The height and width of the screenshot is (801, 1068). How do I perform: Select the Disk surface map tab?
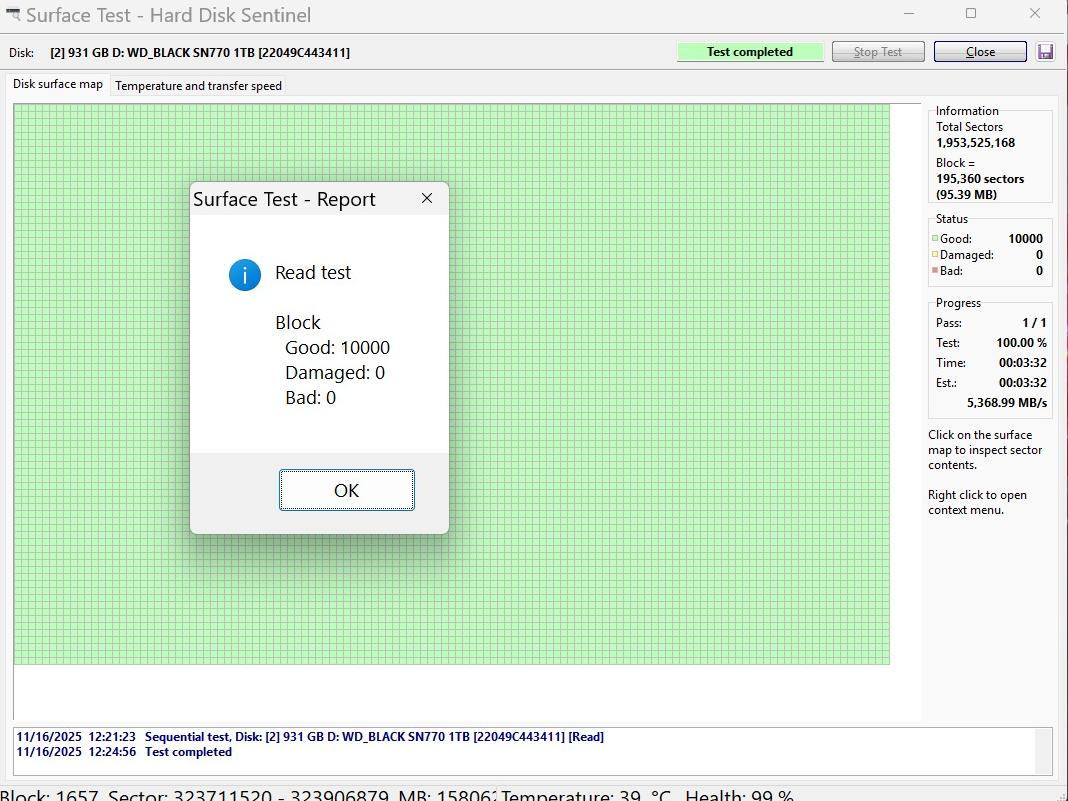pos(58,84)
